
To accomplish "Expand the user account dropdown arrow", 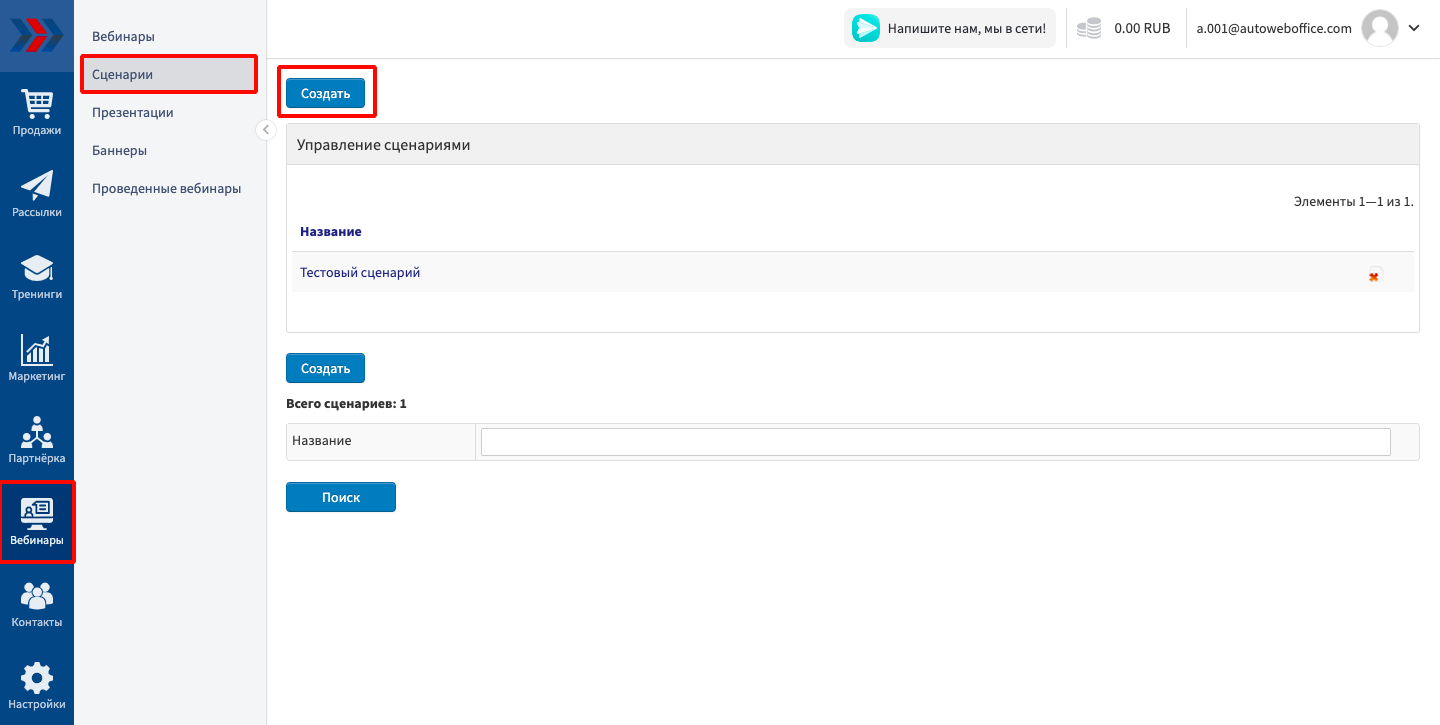I will point(1414,28).
